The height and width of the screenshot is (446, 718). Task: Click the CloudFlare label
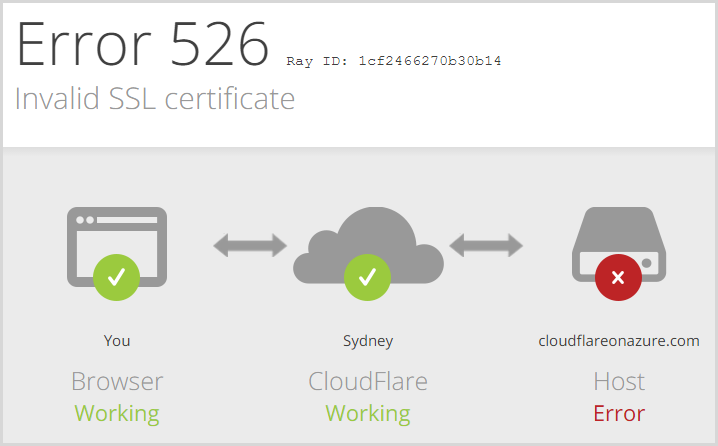point(368,381)
